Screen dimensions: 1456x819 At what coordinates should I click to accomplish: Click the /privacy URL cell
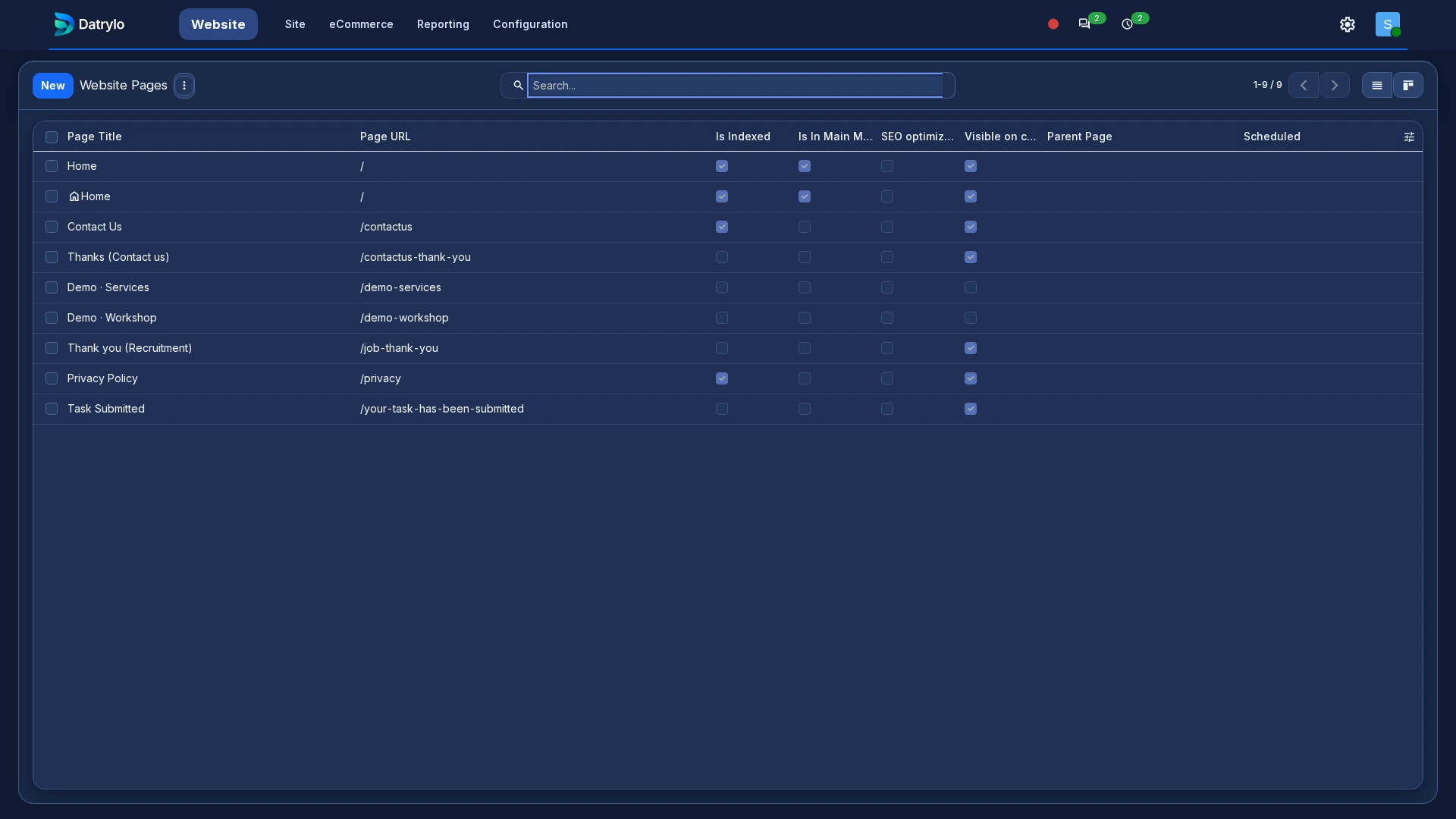point(381,378)
